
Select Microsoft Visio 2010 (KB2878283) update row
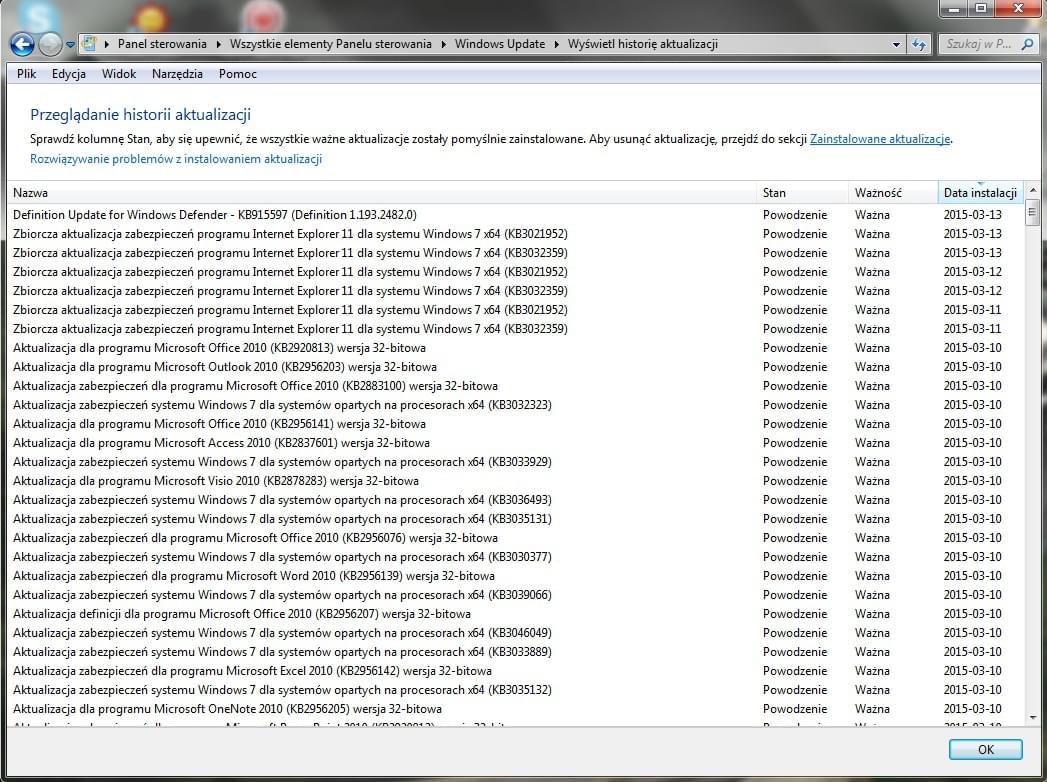pyautogui.click(x=514, y=481)
